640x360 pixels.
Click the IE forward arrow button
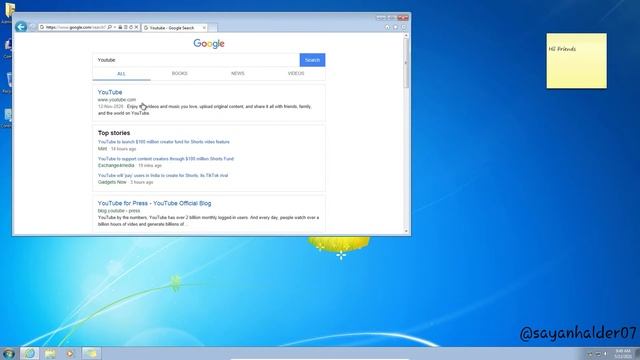pyautogui.click(x=33, y=27)
